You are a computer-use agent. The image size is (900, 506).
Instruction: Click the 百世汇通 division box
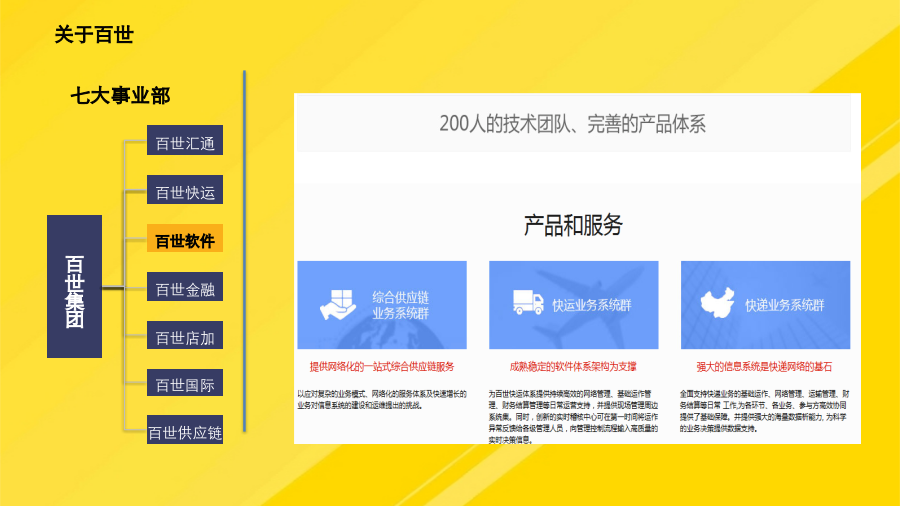tap(185, 141)
